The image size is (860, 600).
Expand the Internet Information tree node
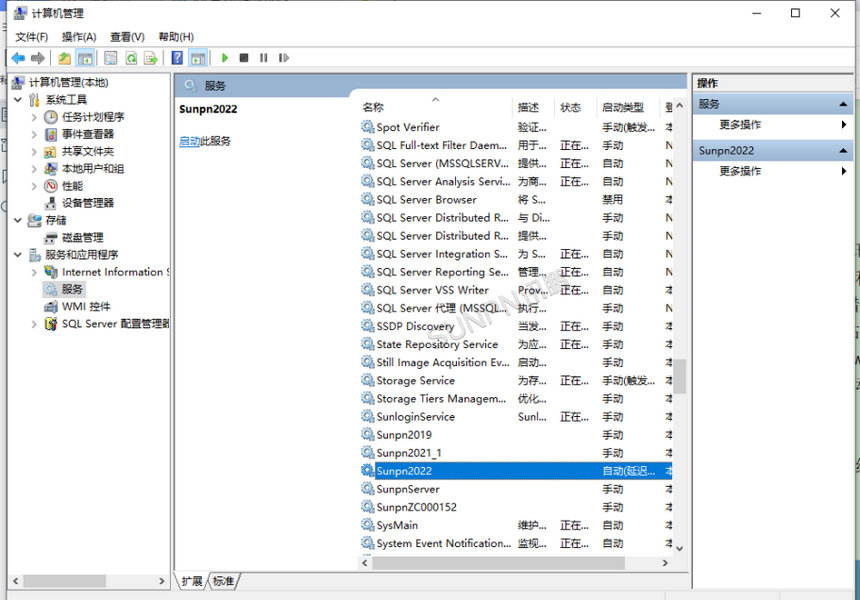pyautogui.click(x=34, y=273)
